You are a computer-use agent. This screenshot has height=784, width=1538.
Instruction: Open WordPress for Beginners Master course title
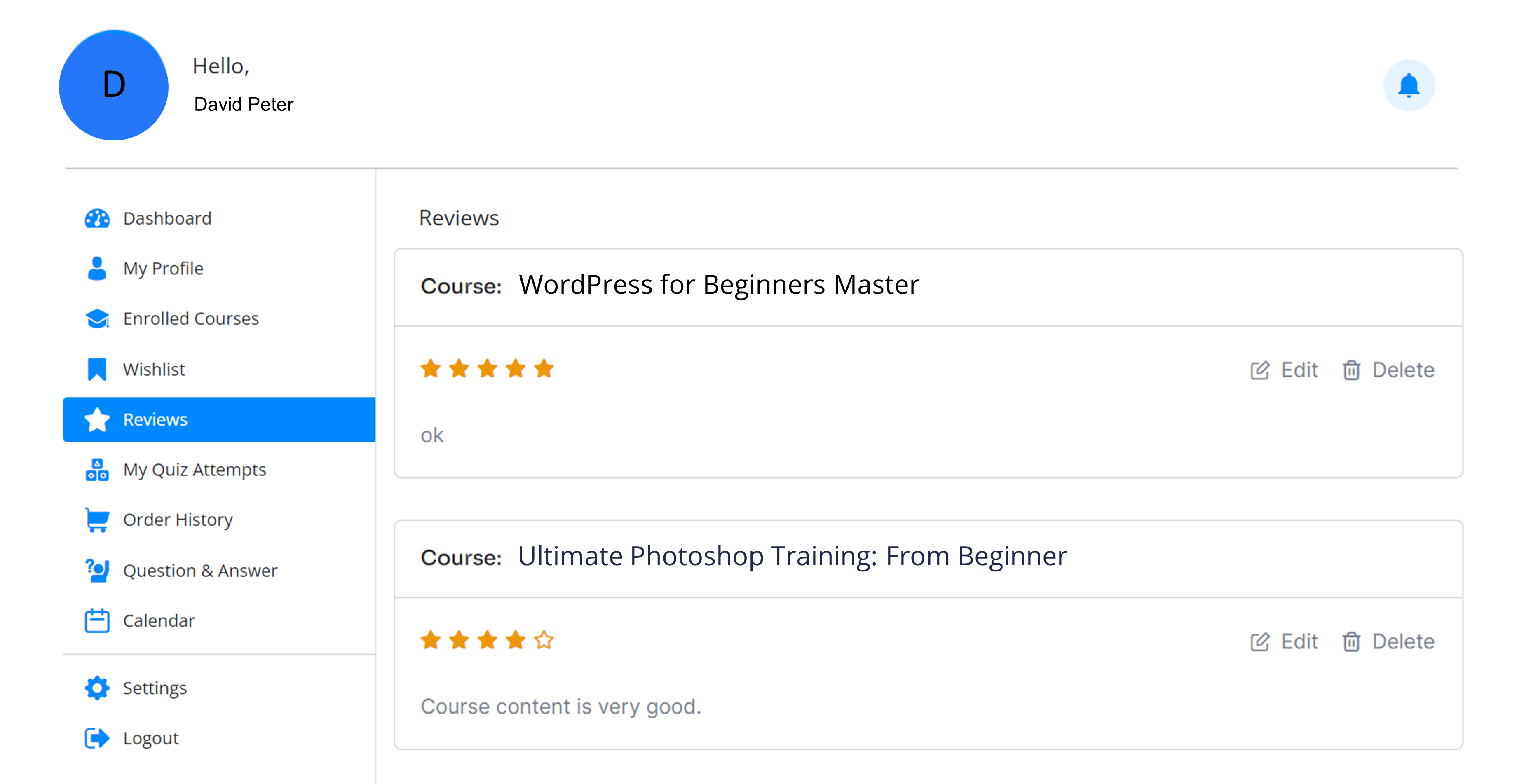click(719, 285)
